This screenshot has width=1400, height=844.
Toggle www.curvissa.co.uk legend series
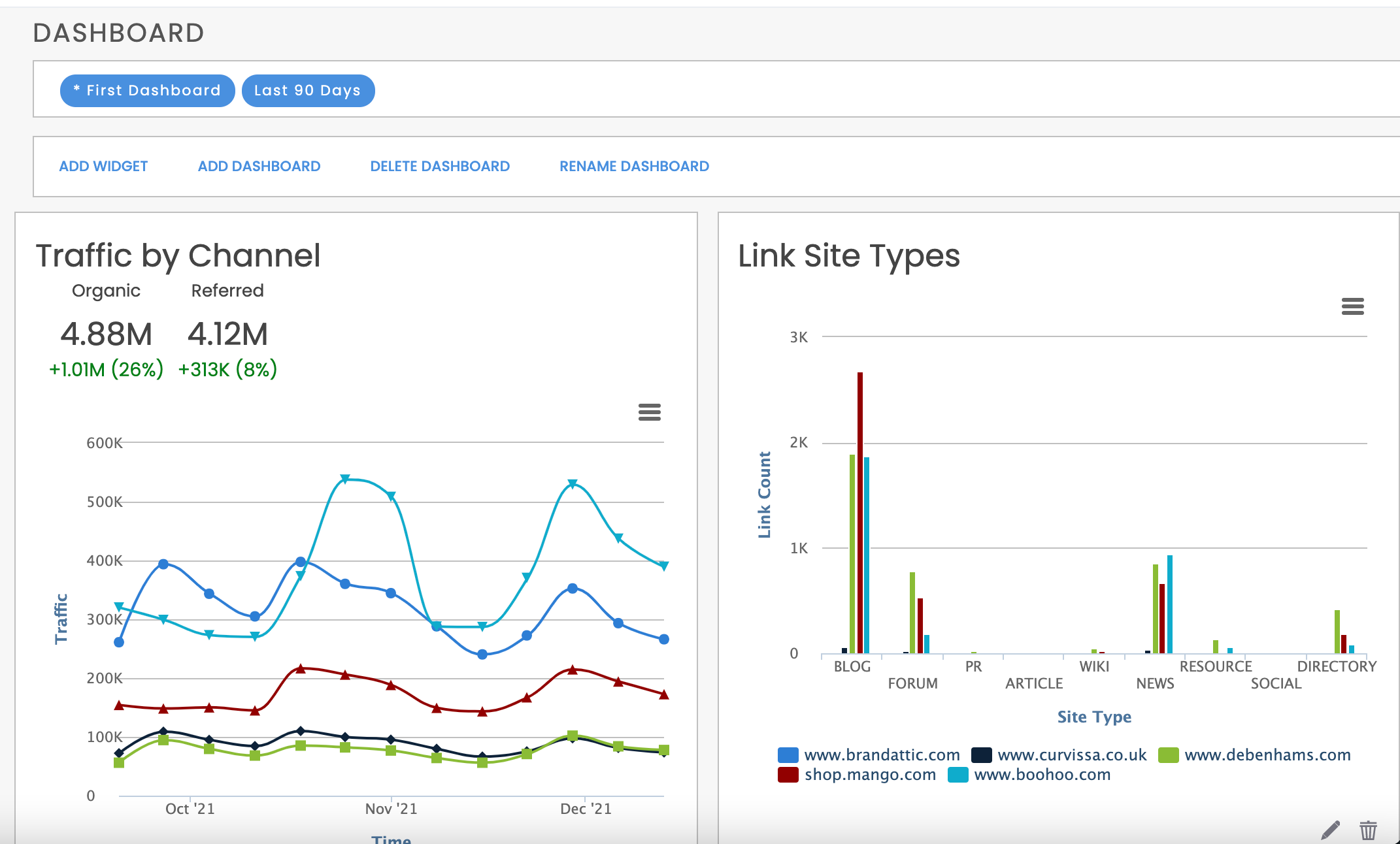click(1071, 755)
